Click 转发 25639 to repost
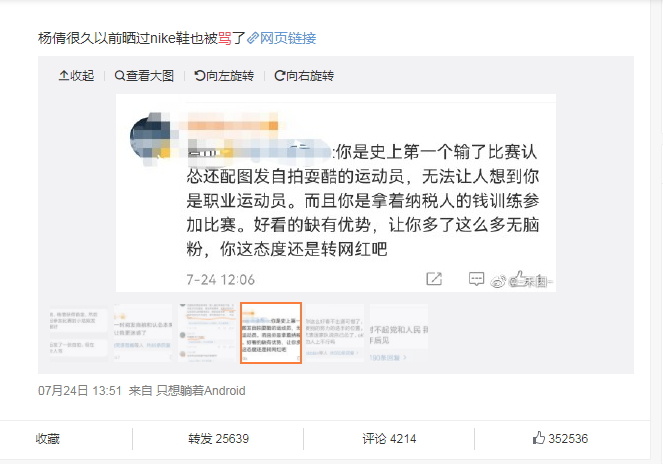The height and width of the screenshot is (464, 663). pyautogui.click(x=219, y=439)
